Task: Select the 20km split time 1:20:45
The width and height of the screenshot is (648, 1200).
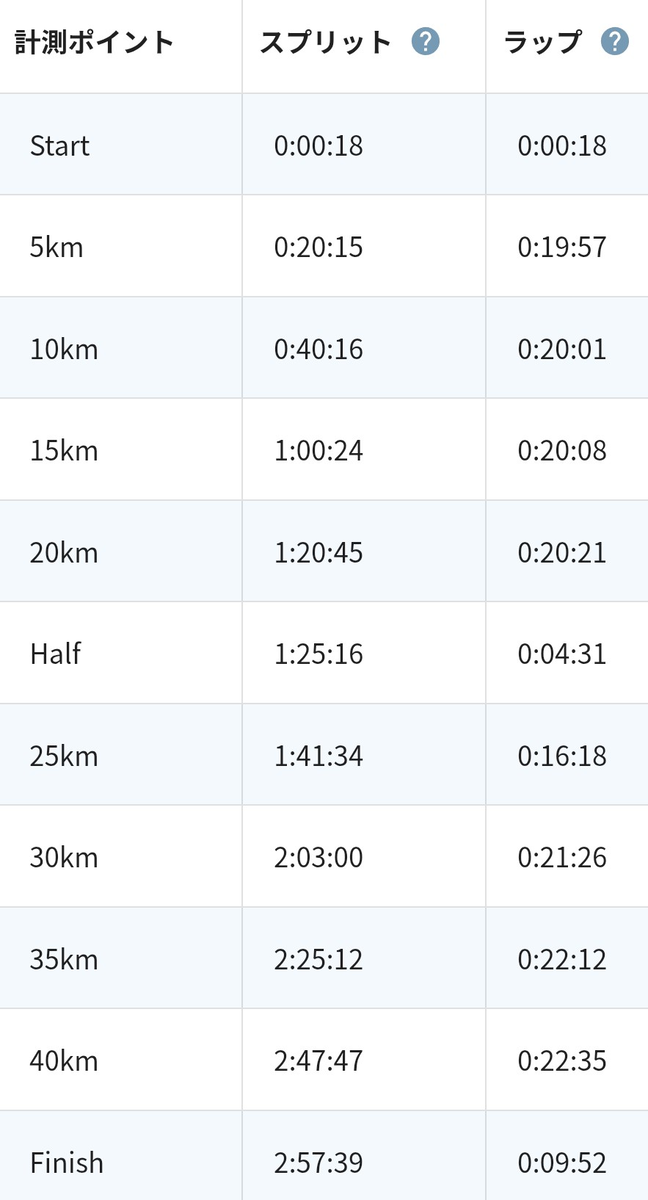Action: point(319,553)
